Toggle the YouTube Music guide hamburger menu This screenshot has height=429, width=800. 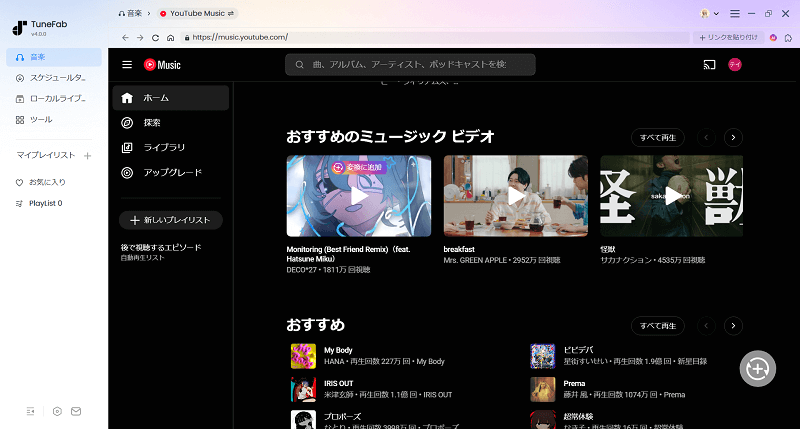click(127, 64)
